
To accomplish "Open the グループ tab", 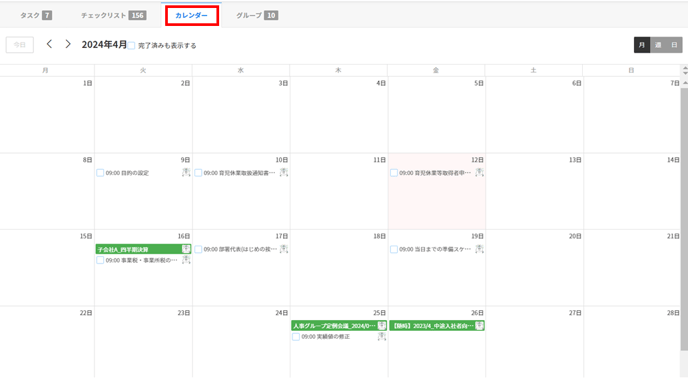I will point(257,15).
